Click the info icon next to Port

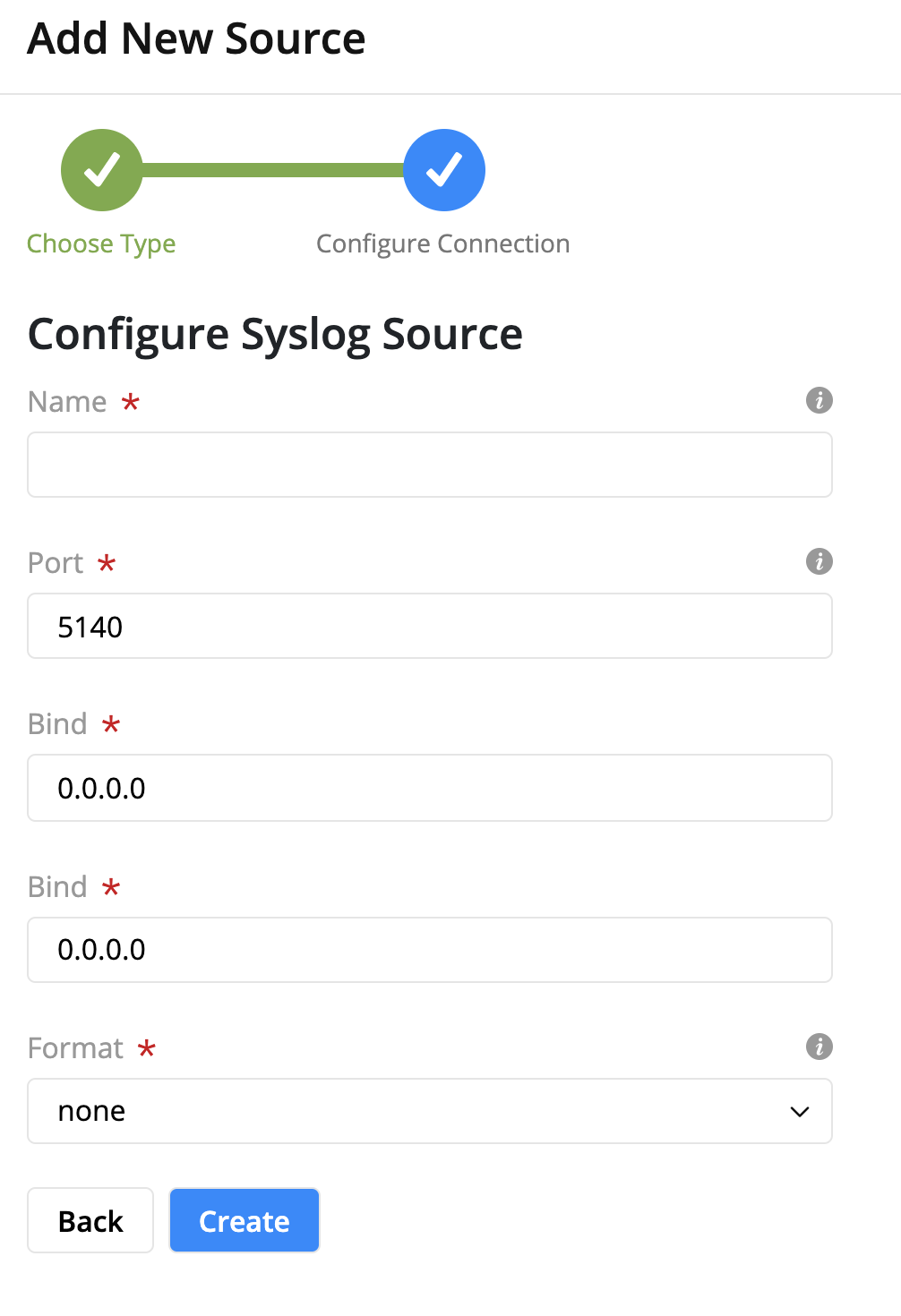tap(819, 561)
